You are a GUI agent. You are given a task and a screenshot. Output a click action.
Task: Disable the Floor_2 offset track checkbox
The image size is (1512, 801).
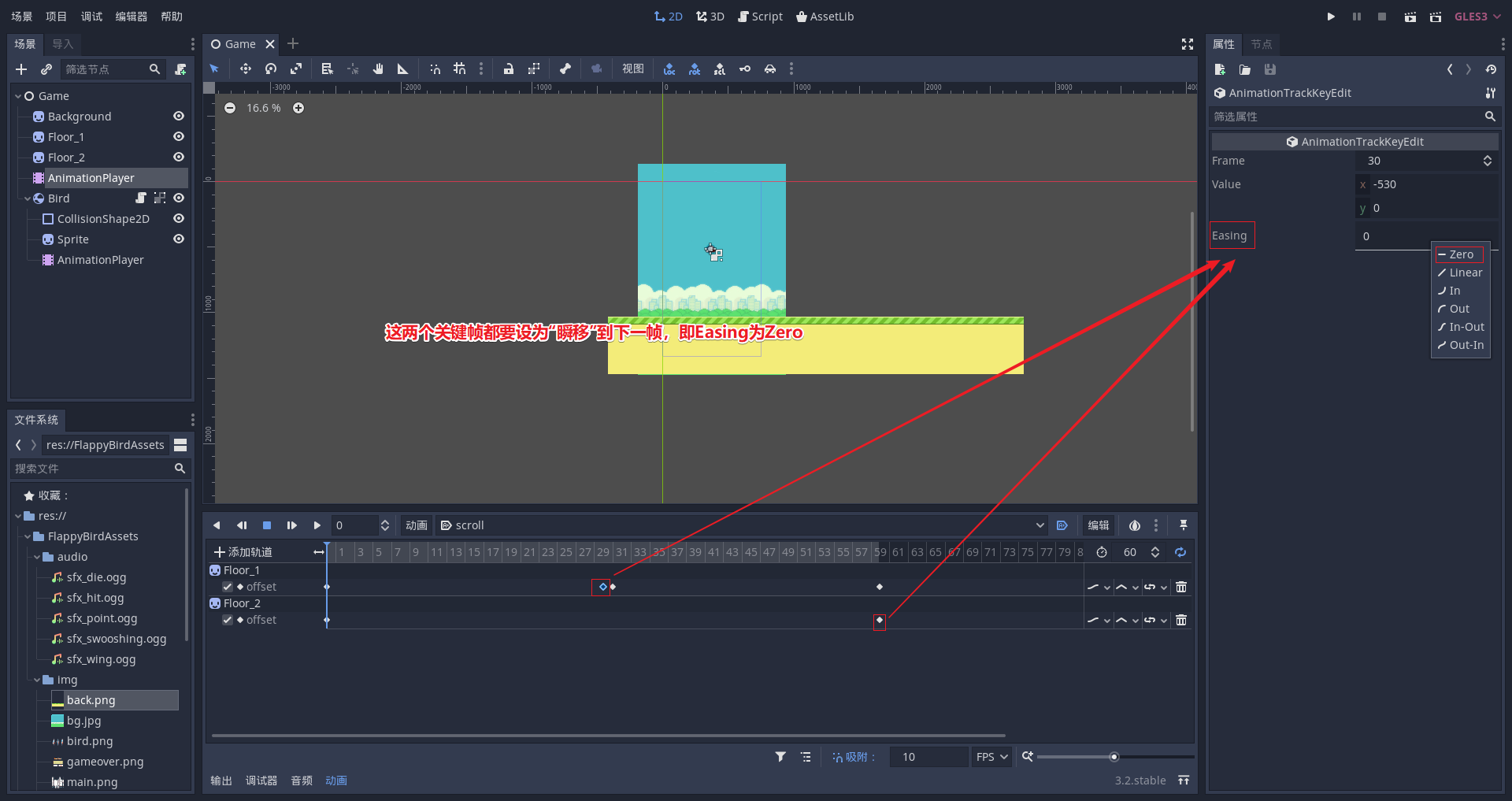coord(228,620)
